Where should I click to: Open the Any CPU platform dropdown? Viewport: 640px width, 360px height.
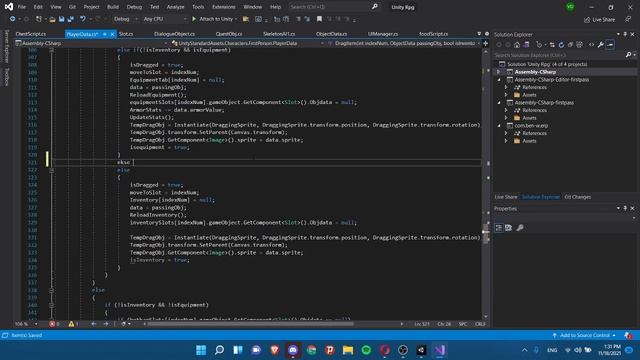point(165,19)
